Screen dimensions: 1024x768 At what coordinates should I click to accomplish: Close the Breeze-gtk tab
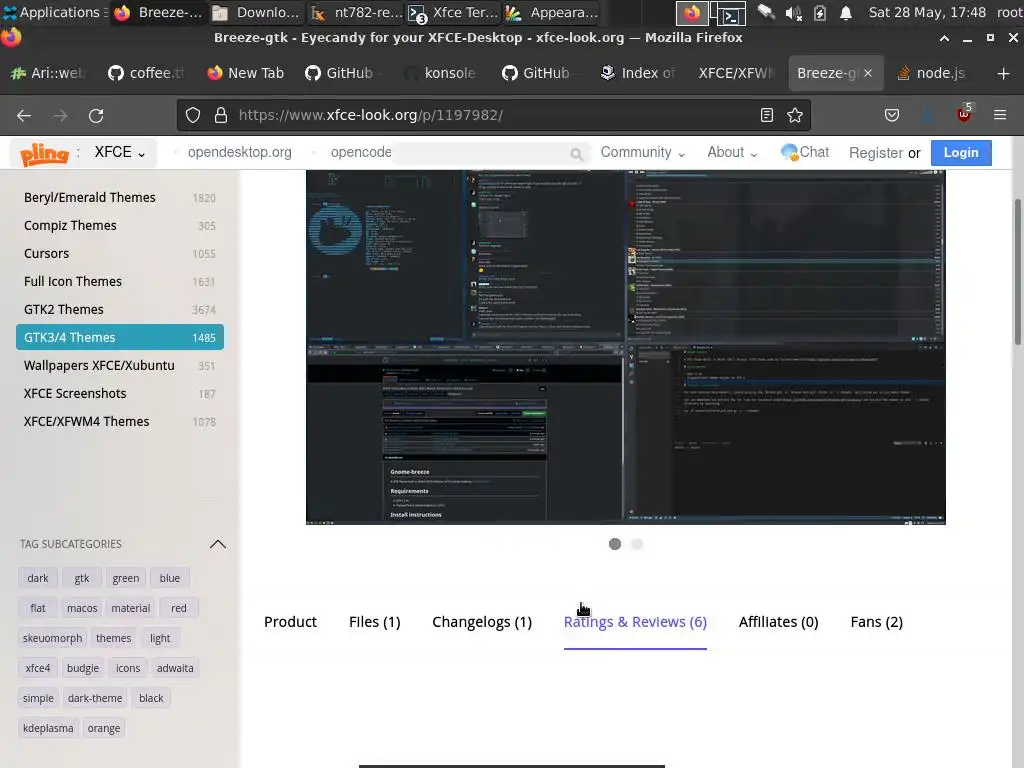868,73
